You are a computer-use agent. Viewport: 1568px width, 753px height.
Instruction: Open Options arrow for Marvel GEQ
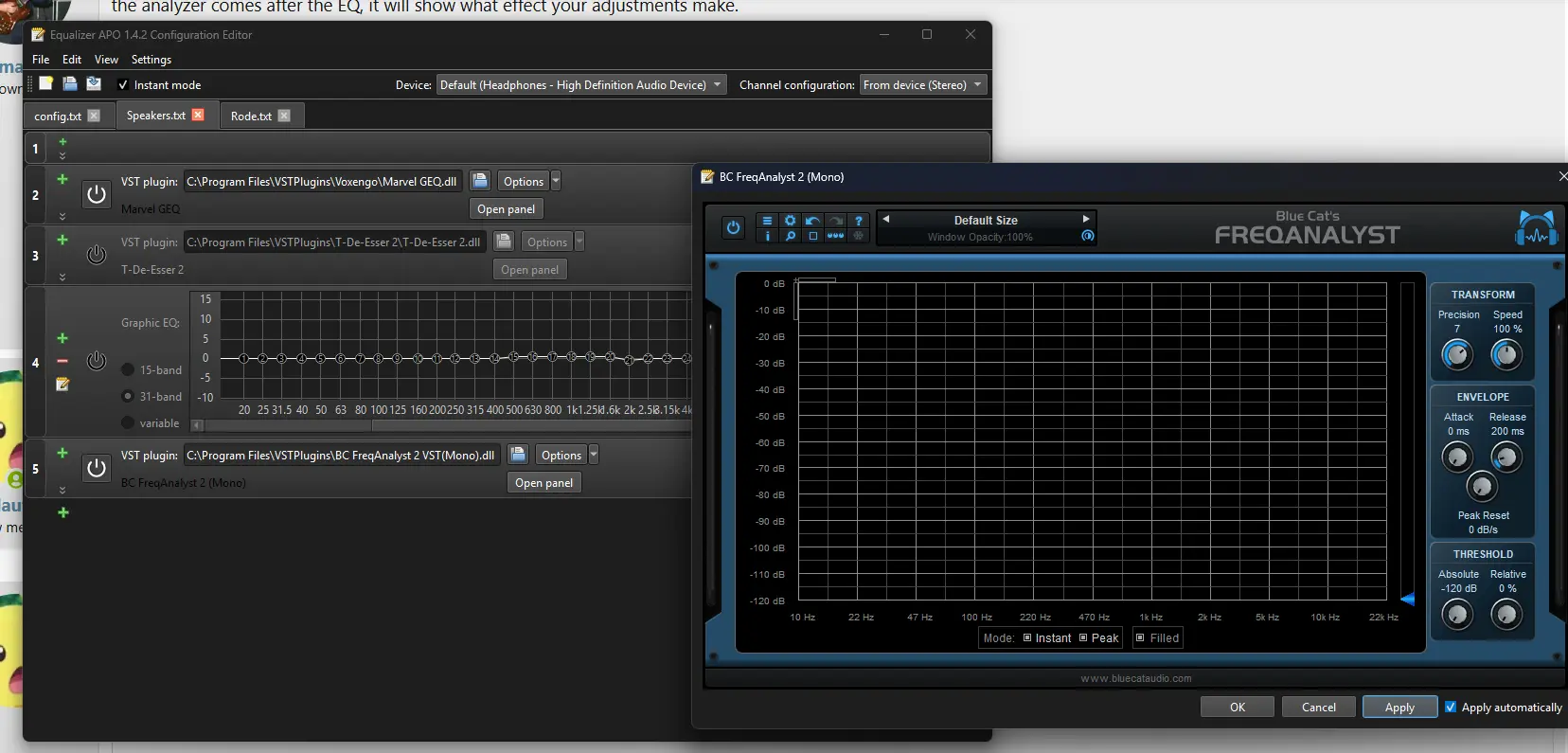pyautogui.click(x=556, y=181)
